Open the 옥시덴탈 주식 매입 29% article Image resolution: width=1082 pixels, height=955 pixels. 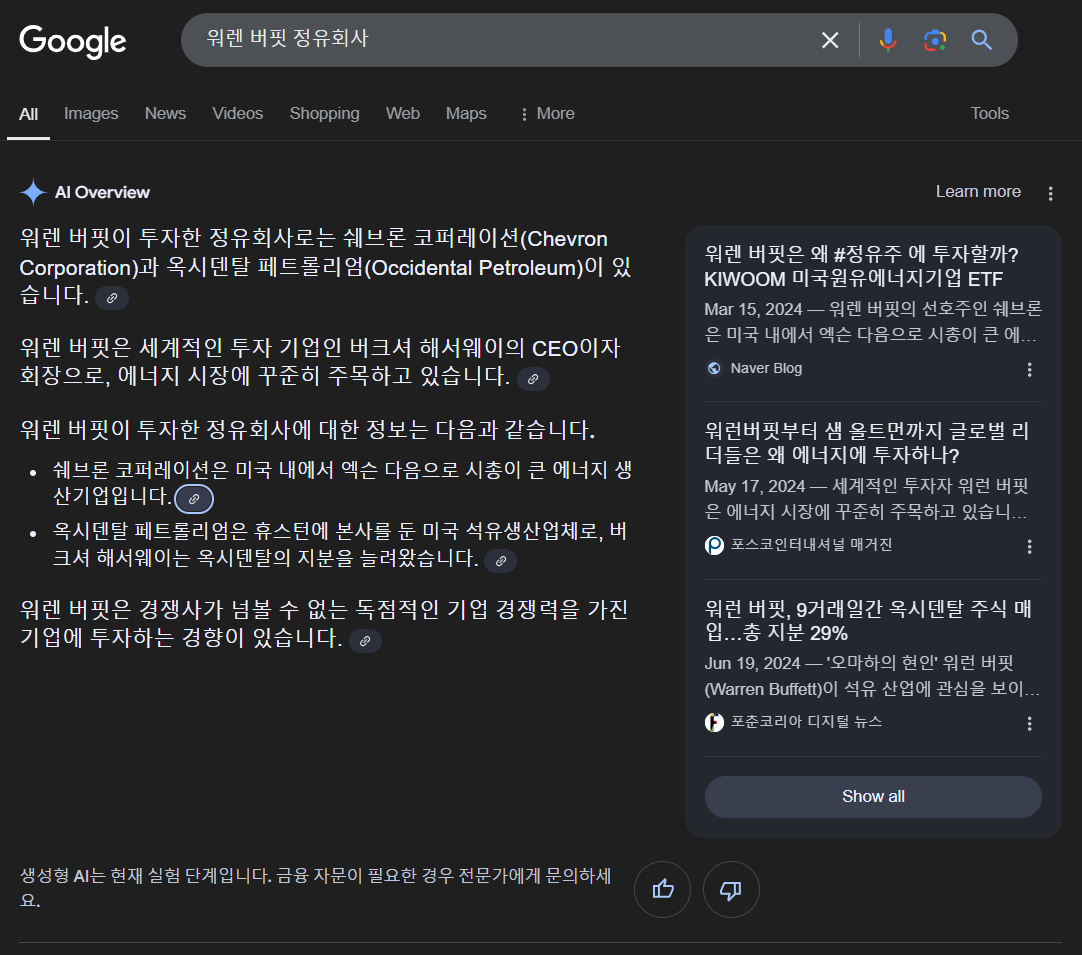[868, 620]
